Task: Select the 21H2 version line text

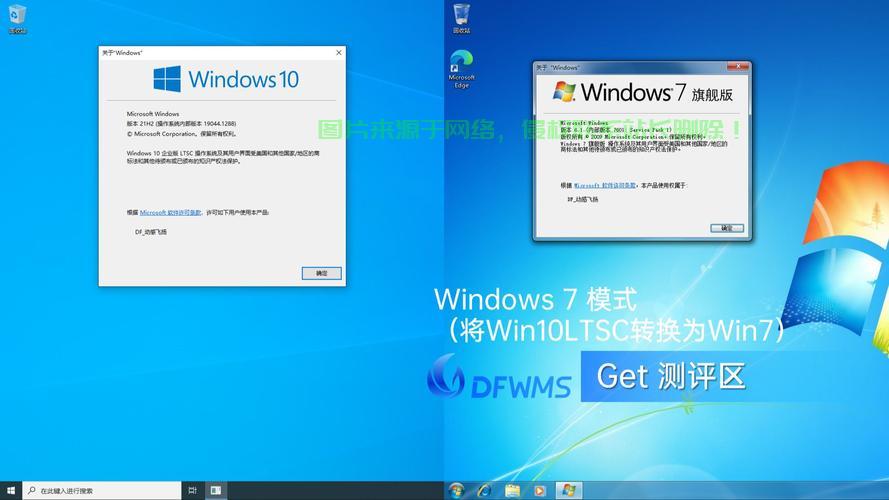Action: coord(181,124)
